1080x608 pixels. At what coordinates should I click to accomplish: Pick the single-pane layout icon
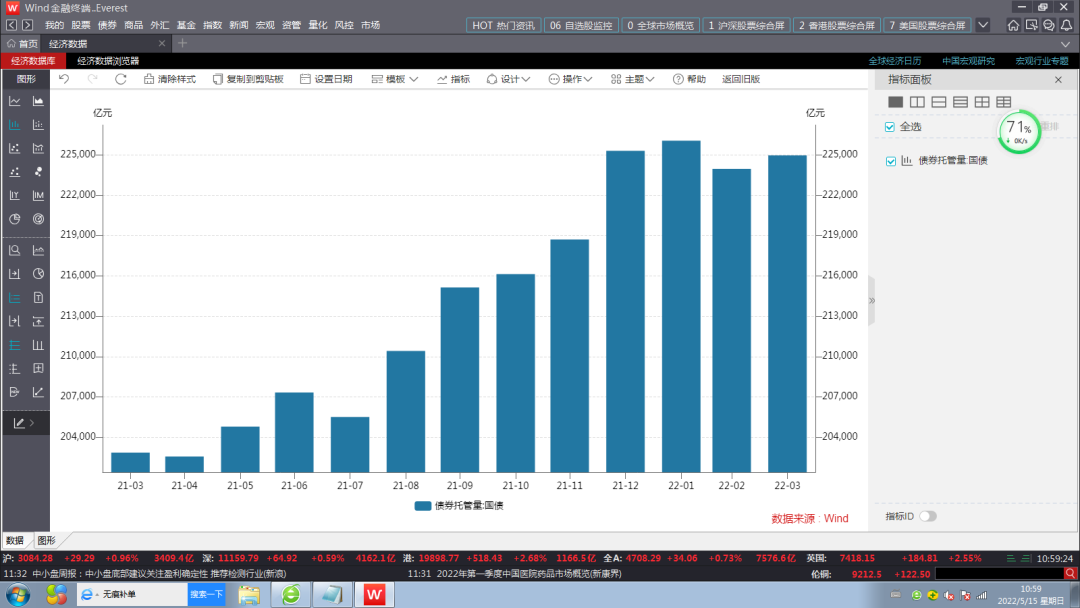pyautogui.click(x=895, y=102)
